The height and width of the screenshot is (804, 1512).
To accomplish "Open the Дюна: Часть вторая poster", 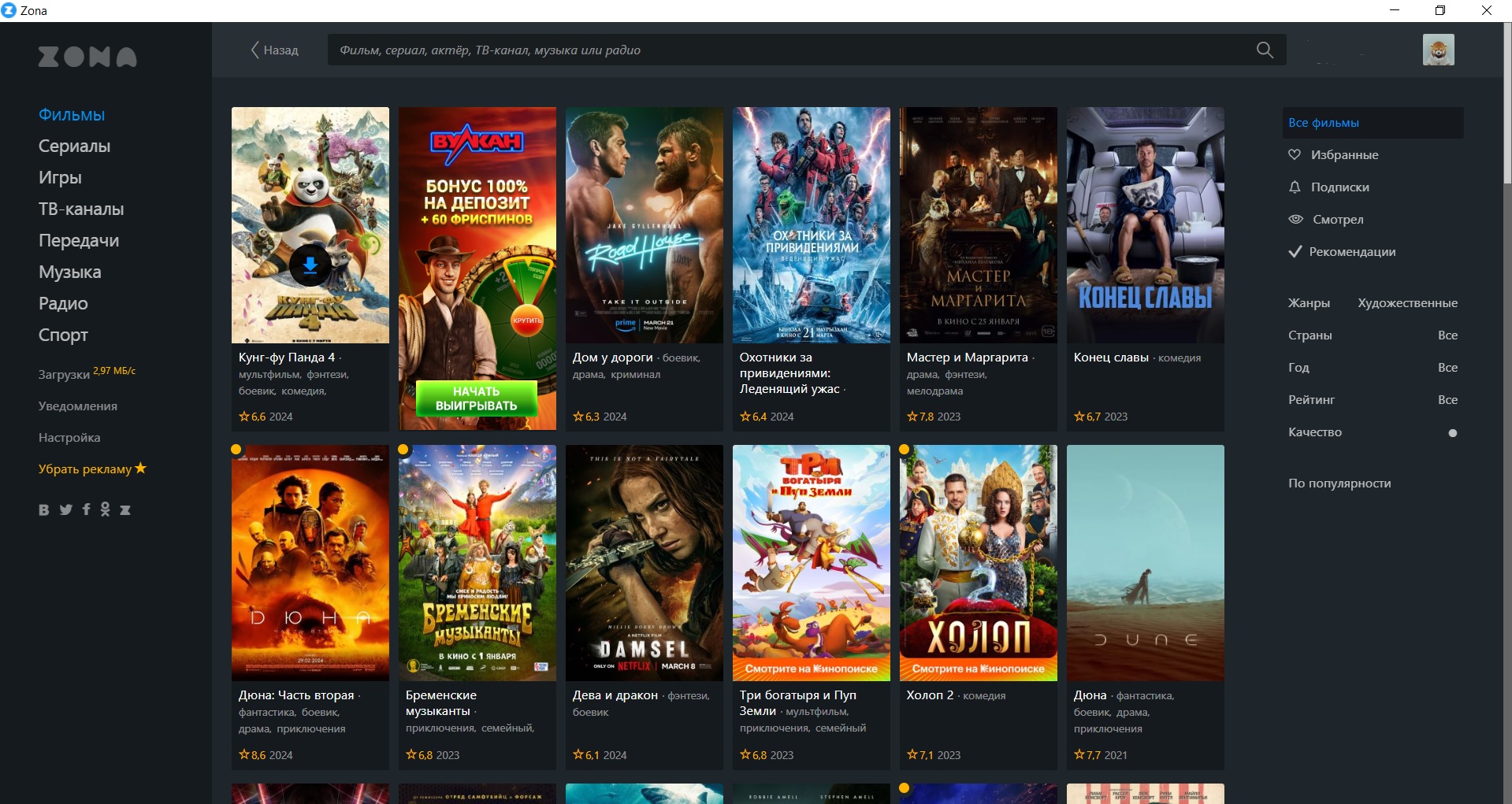I will [310, 562].
